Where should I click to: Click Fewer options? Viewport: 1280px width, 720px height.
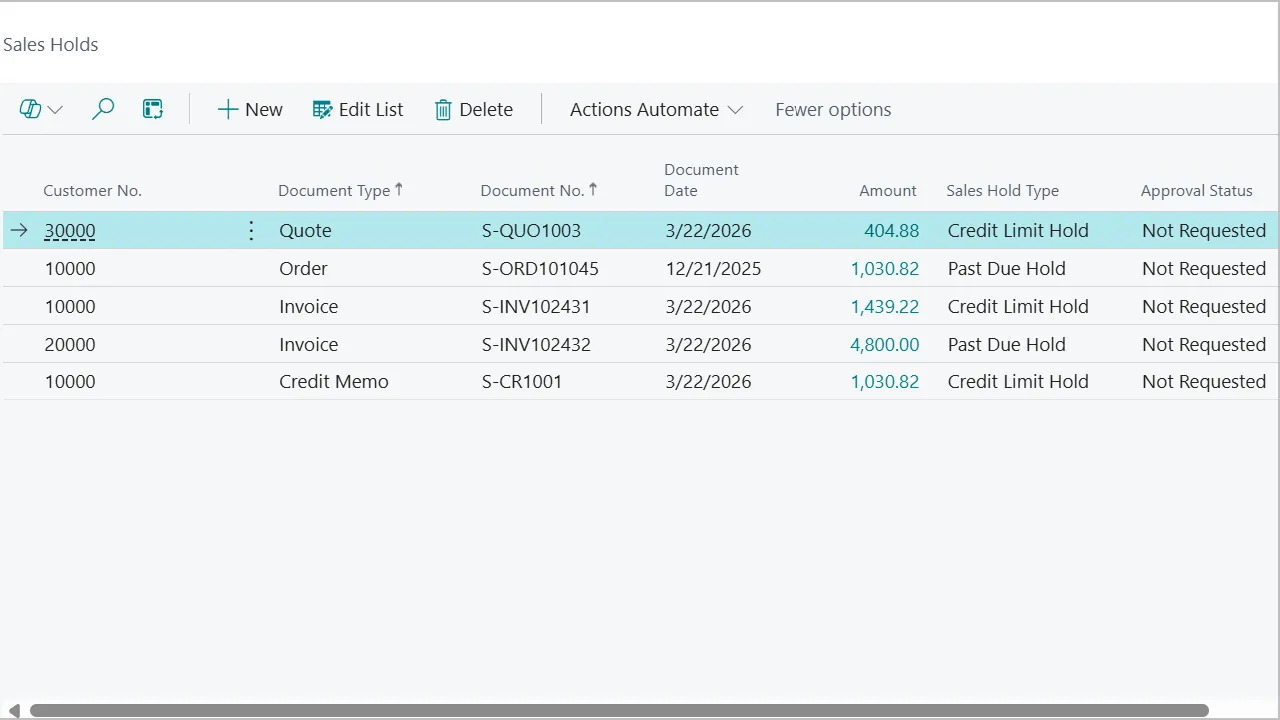[833, 109]
